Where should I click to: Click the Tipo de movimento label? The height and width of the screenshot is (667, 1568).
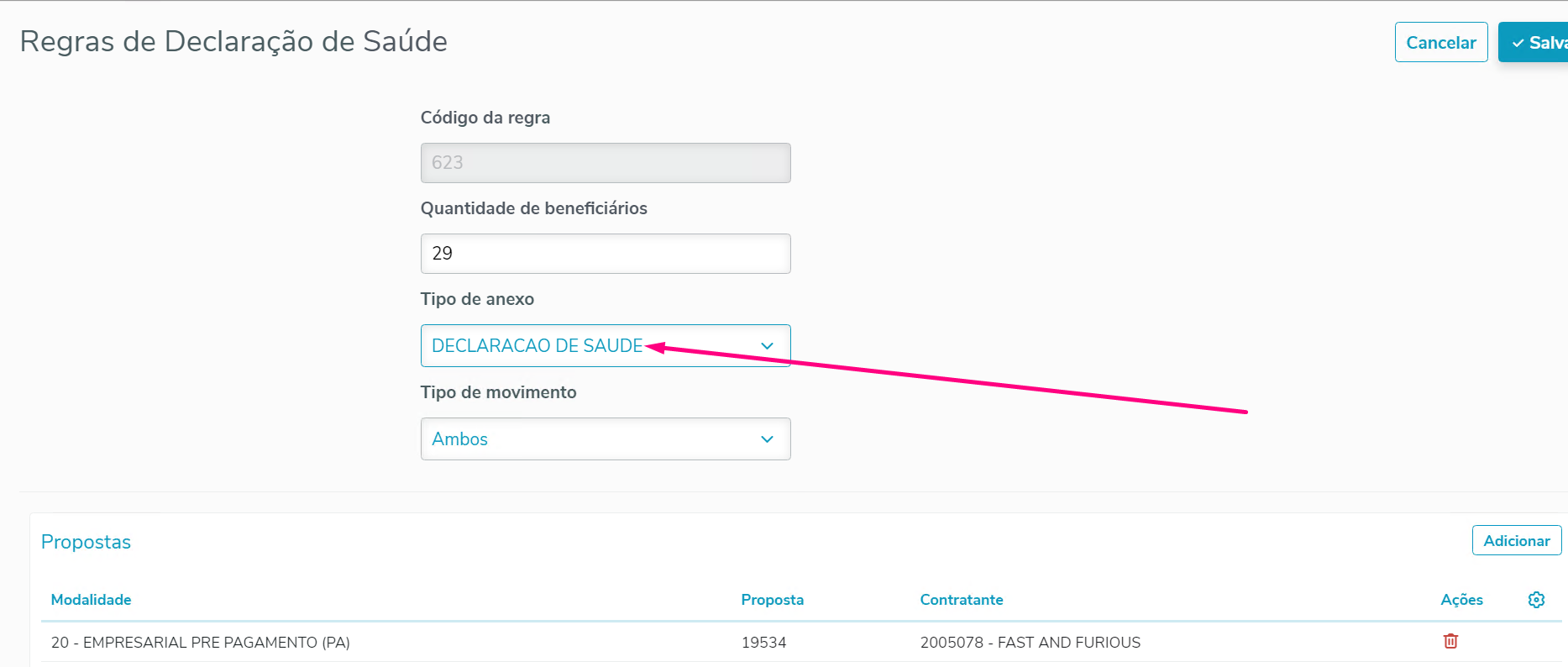[498, 392]
